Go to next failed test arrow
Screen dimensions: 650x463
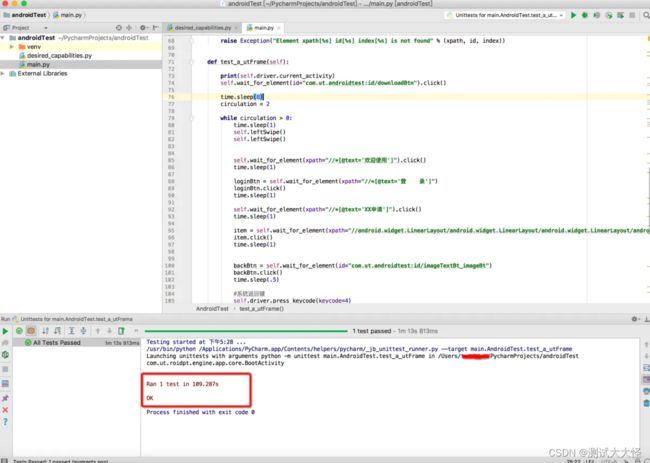click(x=109, y=331)
